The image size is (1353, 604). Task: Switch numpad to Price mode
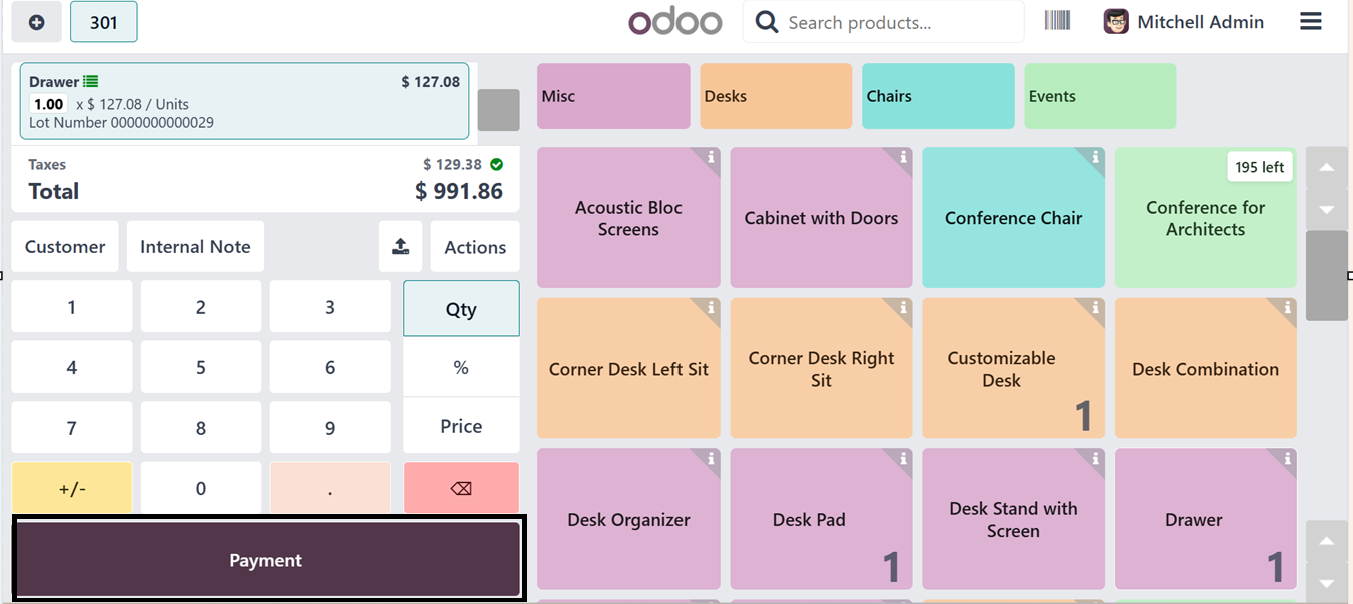[x=461, y=426]
